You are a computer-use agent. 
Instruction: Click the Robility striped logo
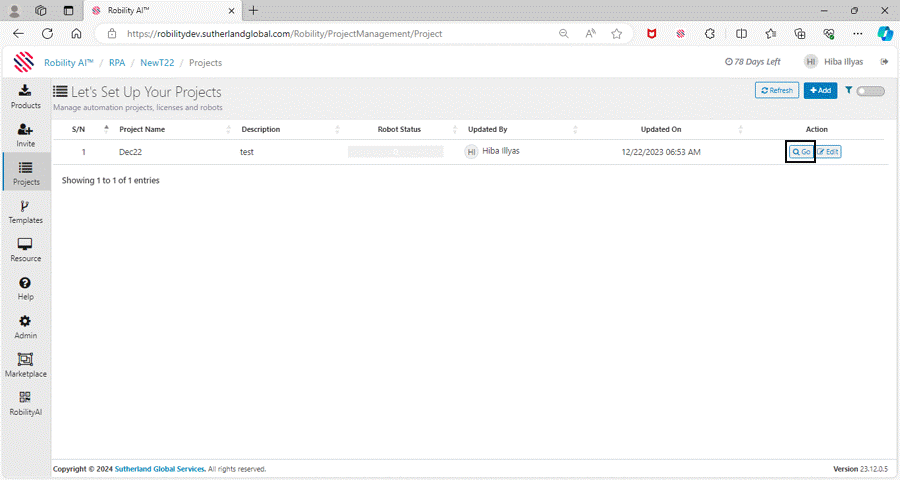click(24, 62)
